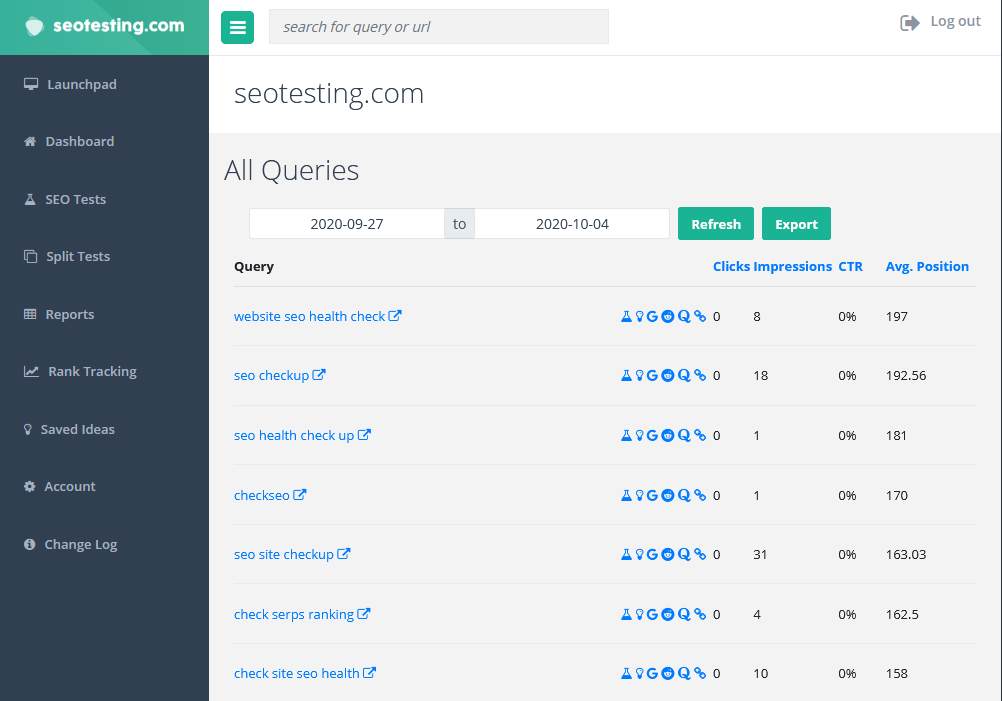This screenshot has height=701, width=1002.
Task: Toggle the green hamburger menu
Action: pos(237,27)
